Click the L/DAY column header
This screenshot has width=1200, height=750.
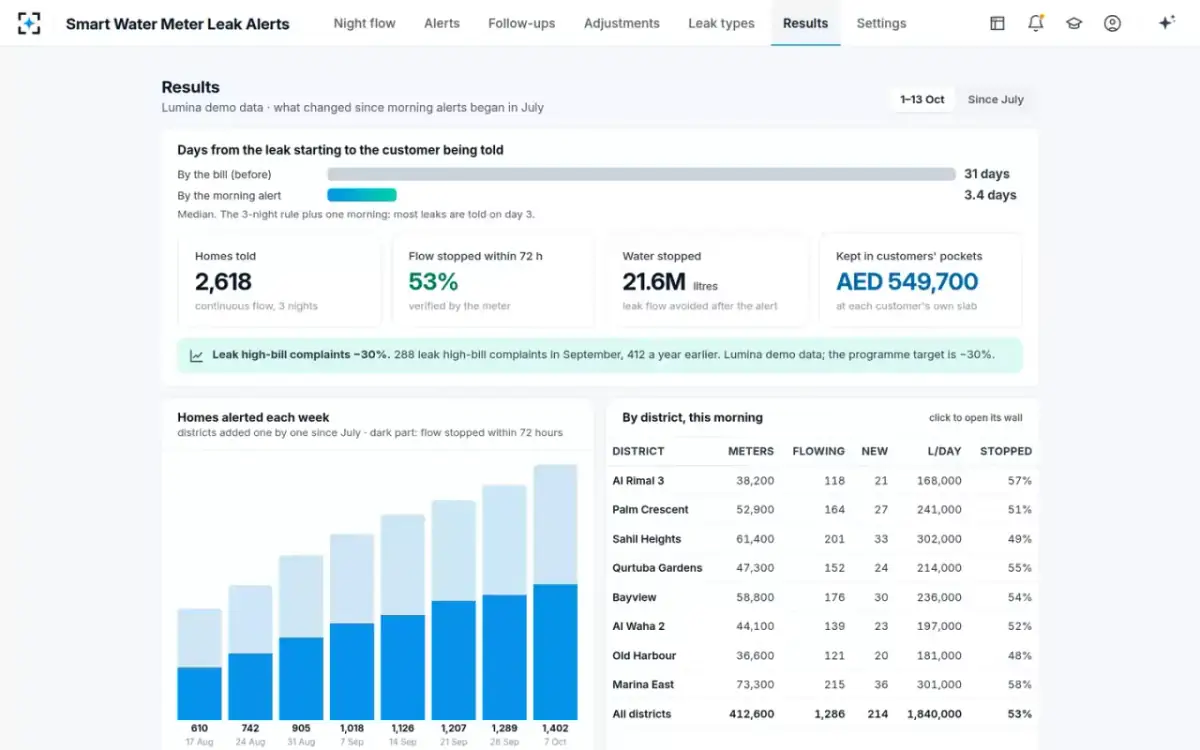[944, 451]
